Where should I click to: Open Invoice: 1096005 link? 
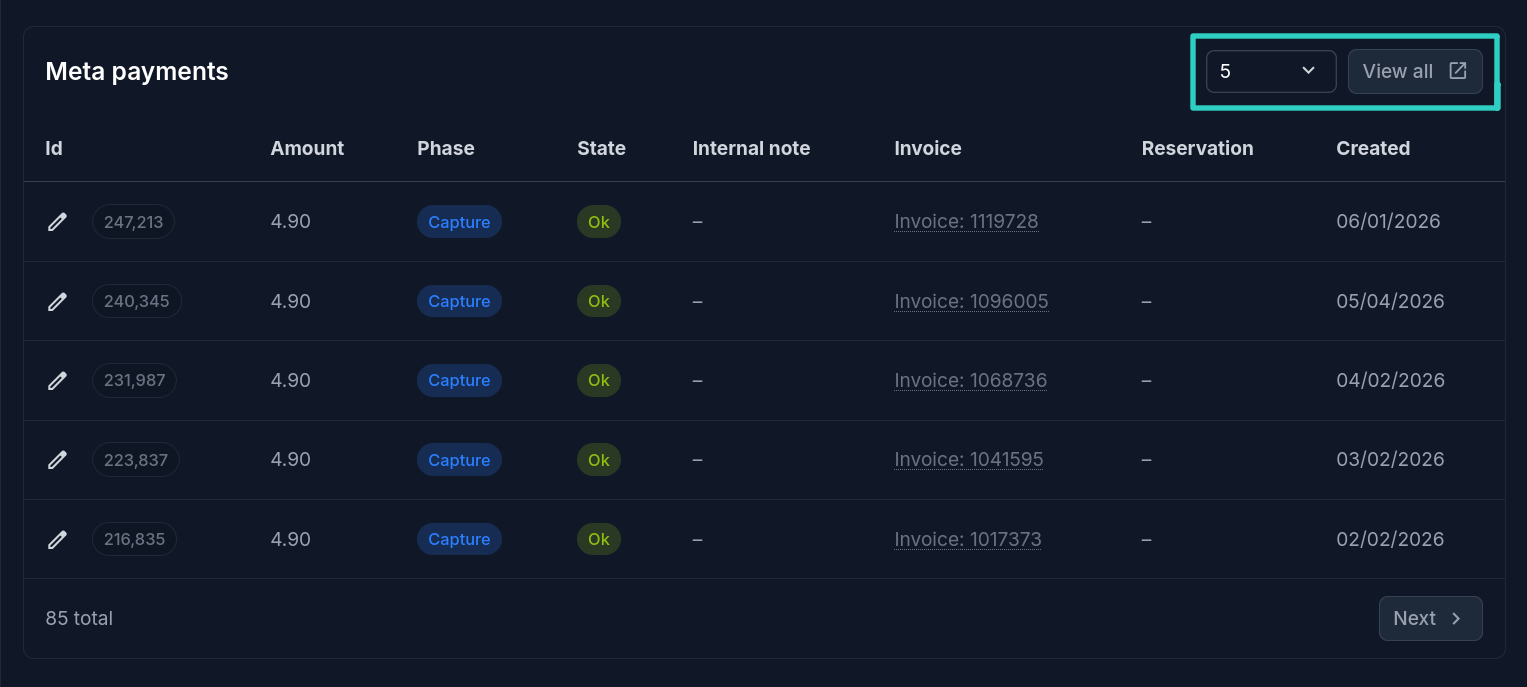[971, 301]
